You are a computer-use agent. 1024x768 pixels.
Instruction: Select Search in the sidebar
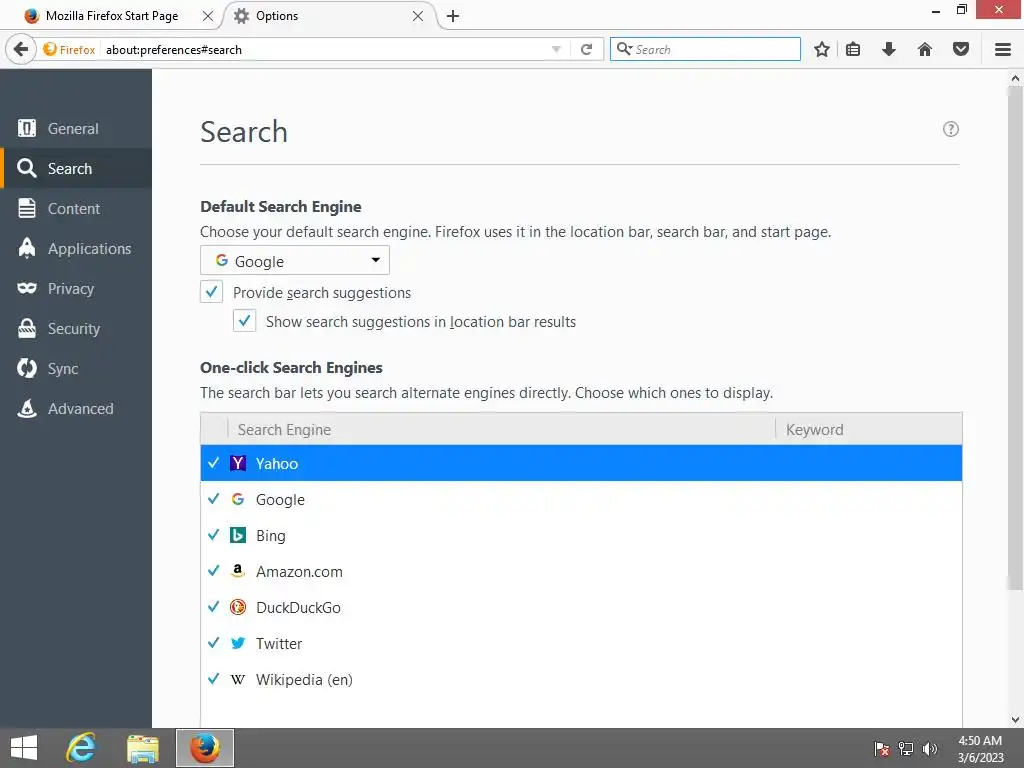76,168
